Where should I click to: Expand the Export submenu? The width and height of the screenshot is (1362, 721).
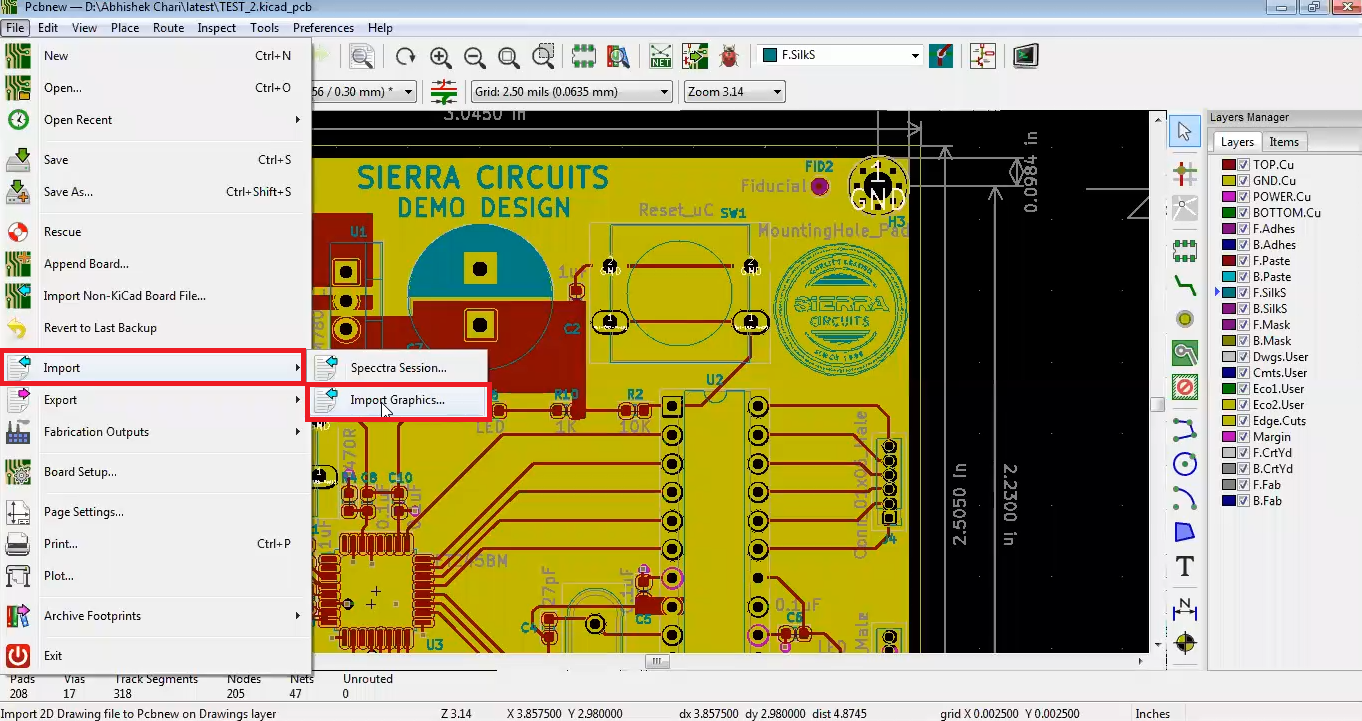click(x=155, y=400)
